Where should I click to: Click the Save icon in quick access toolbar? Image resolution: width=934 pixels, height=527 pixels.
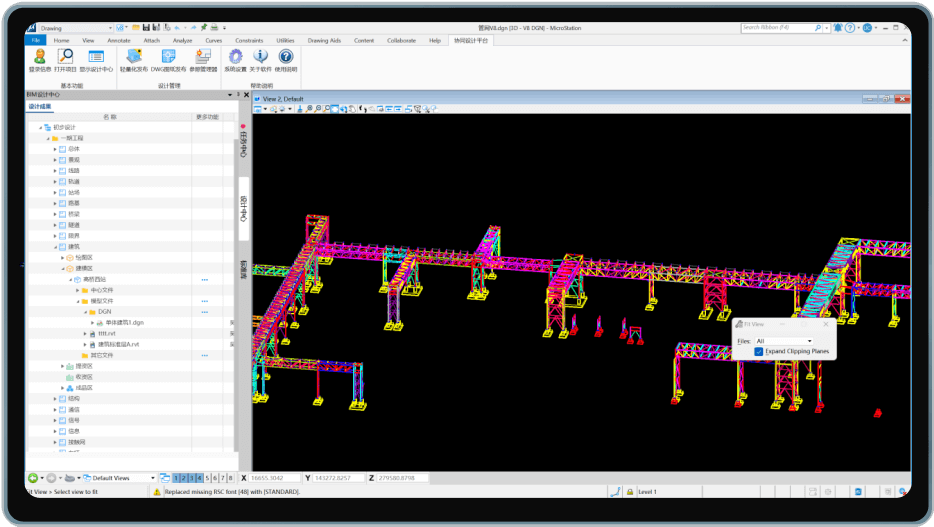click(x=146, y=27)
